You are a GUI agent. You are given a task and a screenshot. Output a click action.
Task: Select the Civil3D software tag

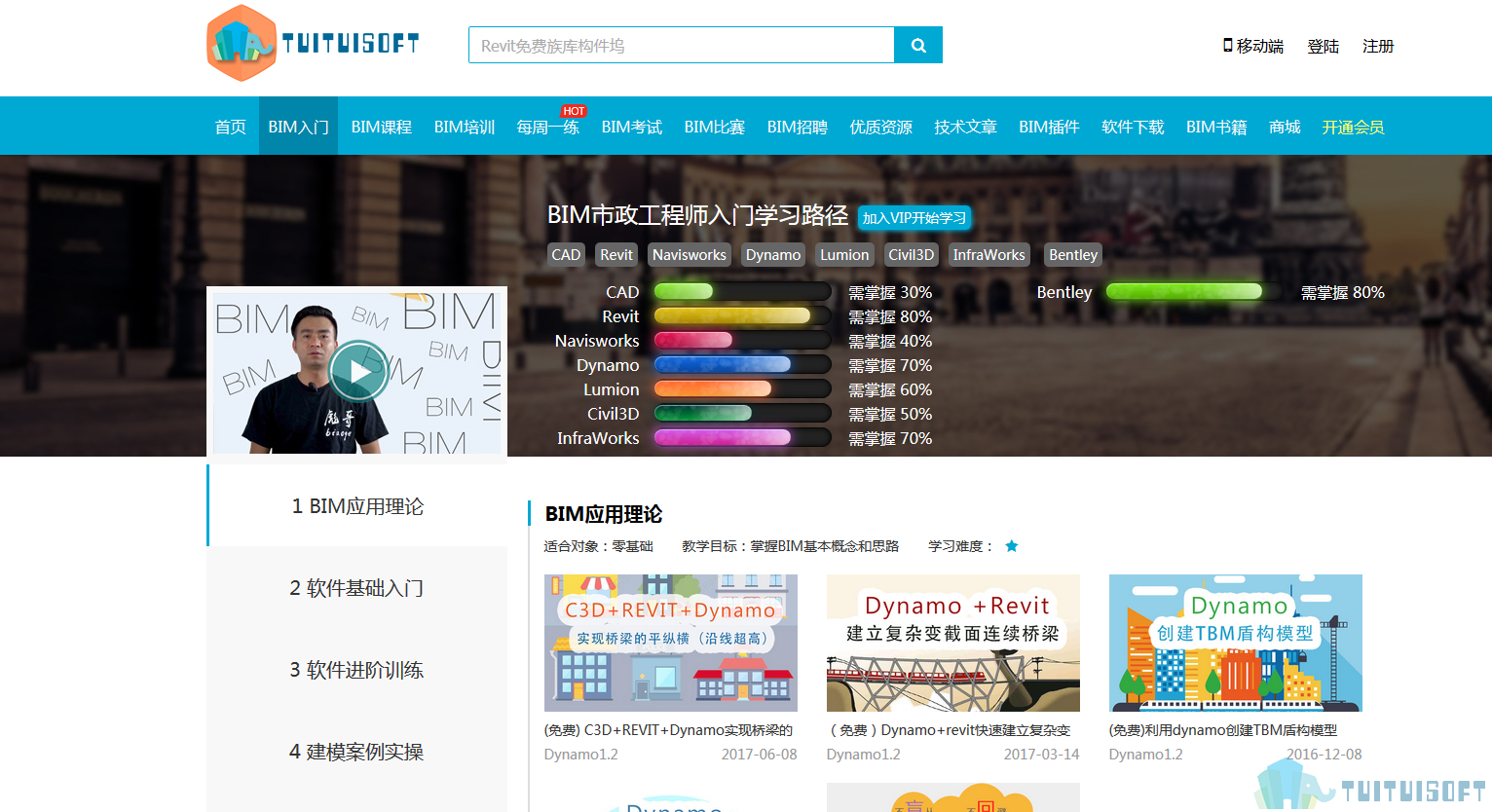(912, 255)
